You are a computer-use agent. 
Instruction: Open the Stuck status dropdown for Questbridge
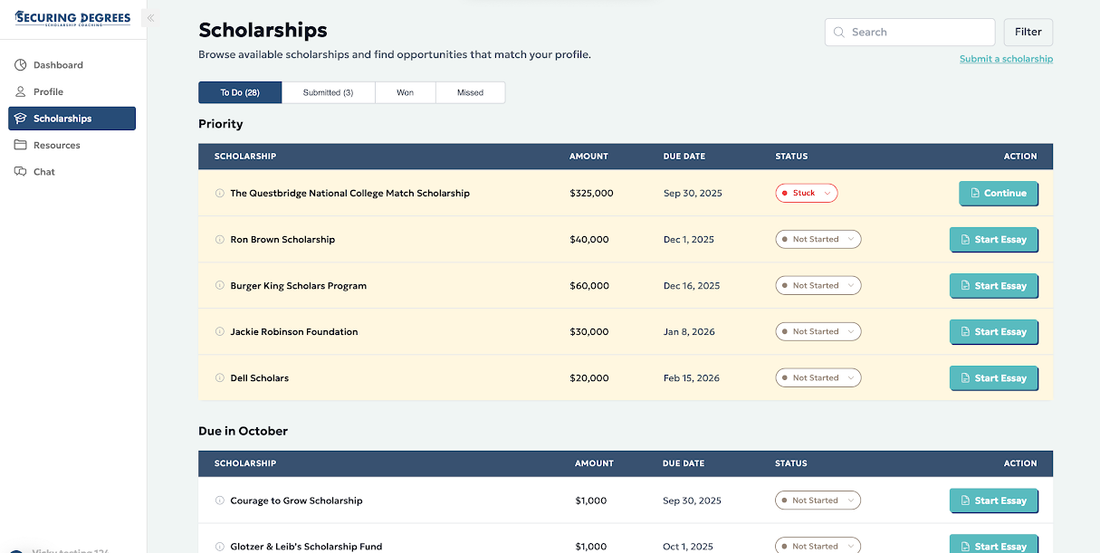click(806, 193)
